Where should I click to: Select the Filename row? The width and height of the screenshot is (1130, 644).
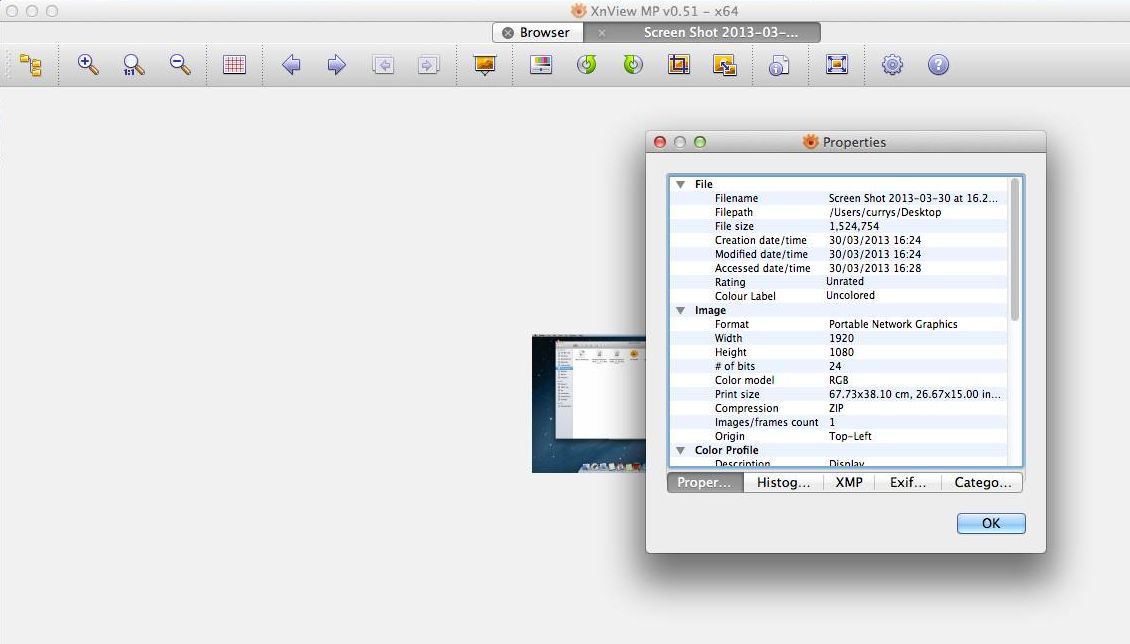tap(839, 198)
